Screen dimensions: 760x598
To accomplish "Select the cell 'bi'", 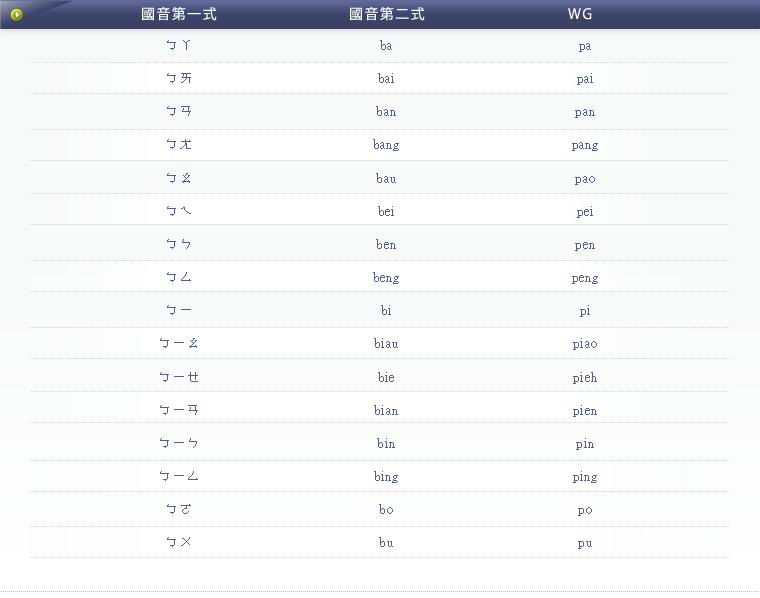I will [386, 311].
